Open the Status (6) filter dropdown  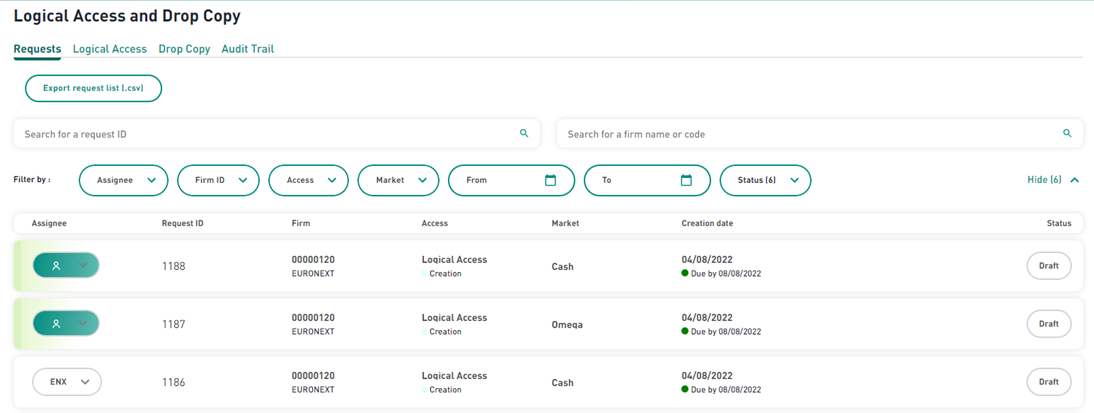tap(765, 180)
